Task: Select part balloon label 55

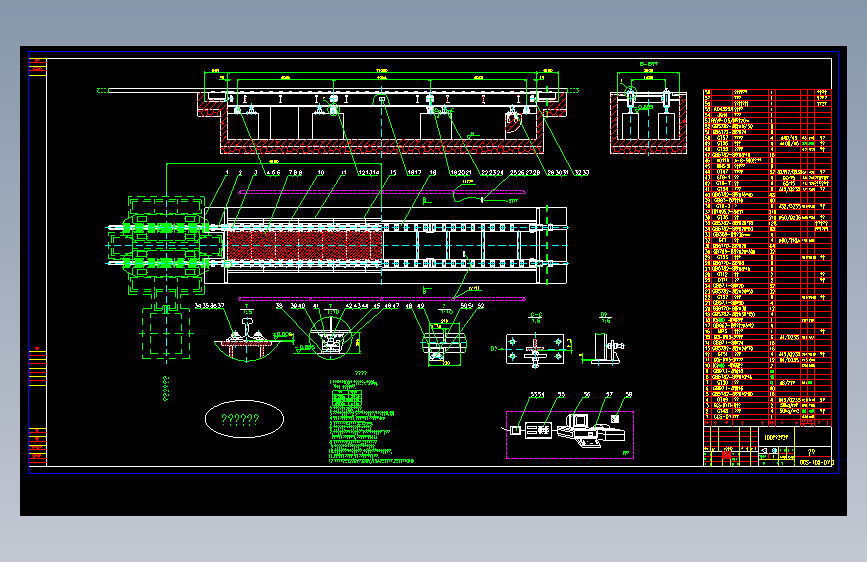Action: 561,395
